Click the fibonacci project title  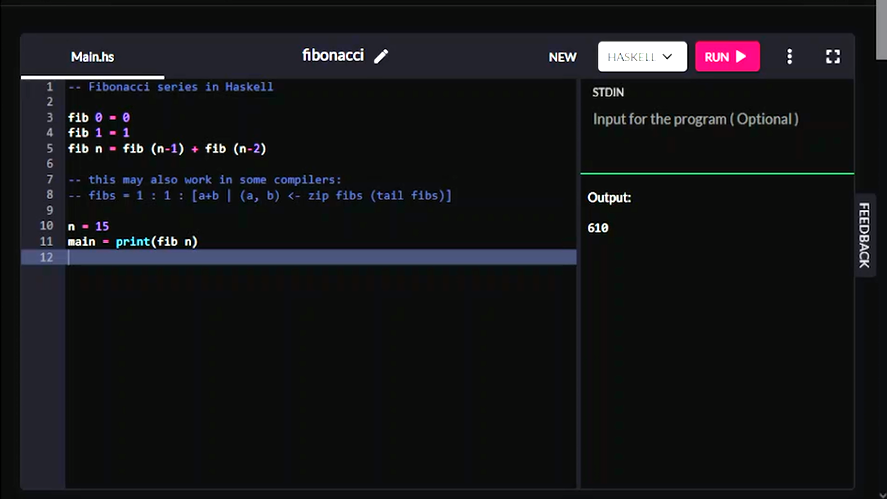coord(333,55)
